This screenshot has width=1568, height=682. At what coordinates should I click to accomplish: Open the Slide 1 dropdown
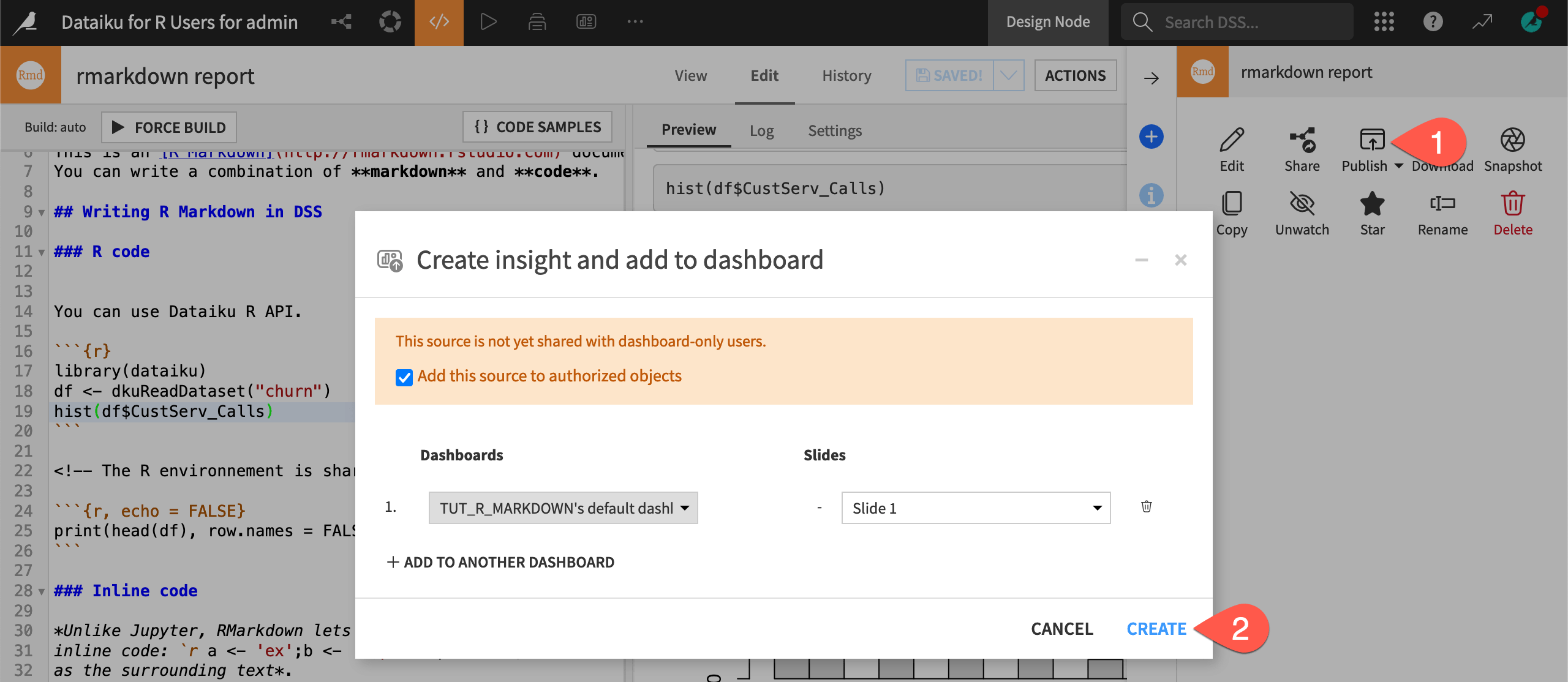tap(976, 508)
